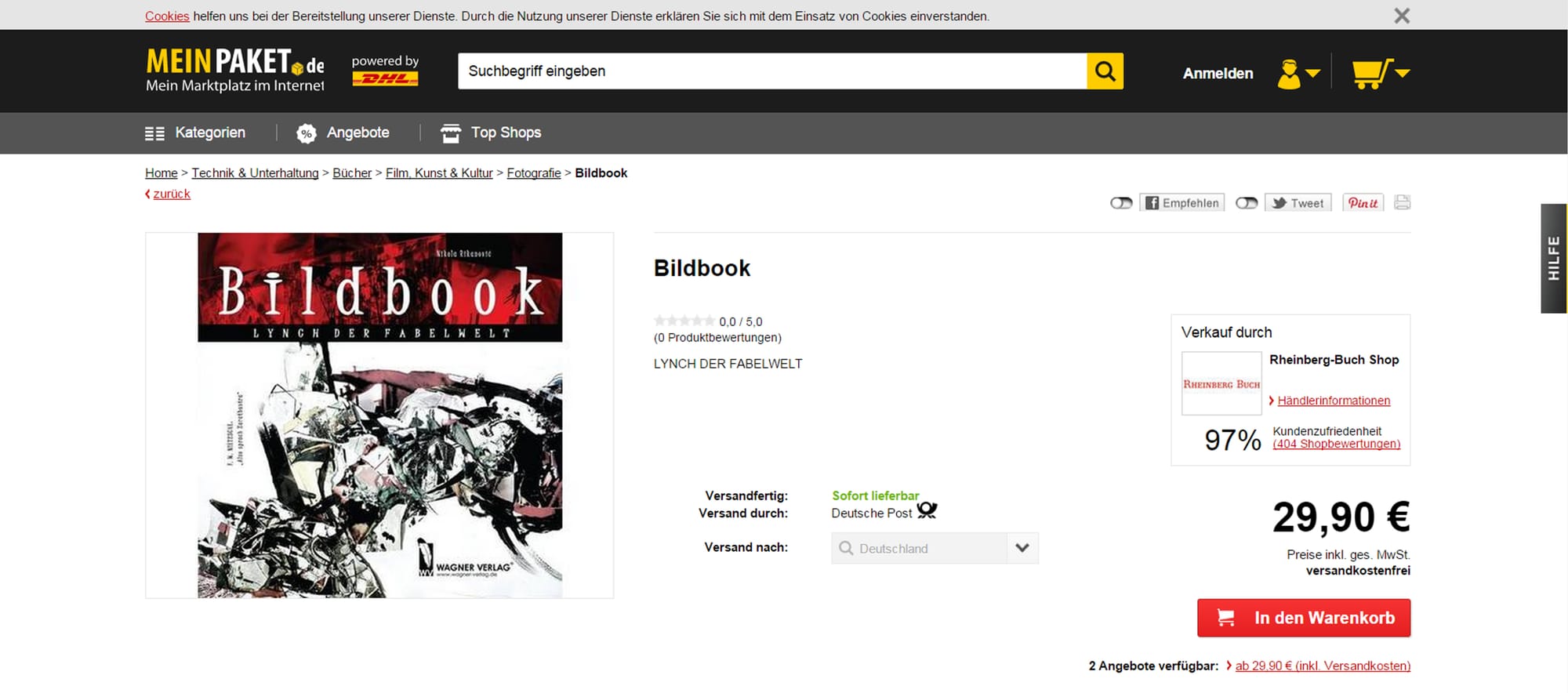Open the HILFE side tab

(1553, 259)
